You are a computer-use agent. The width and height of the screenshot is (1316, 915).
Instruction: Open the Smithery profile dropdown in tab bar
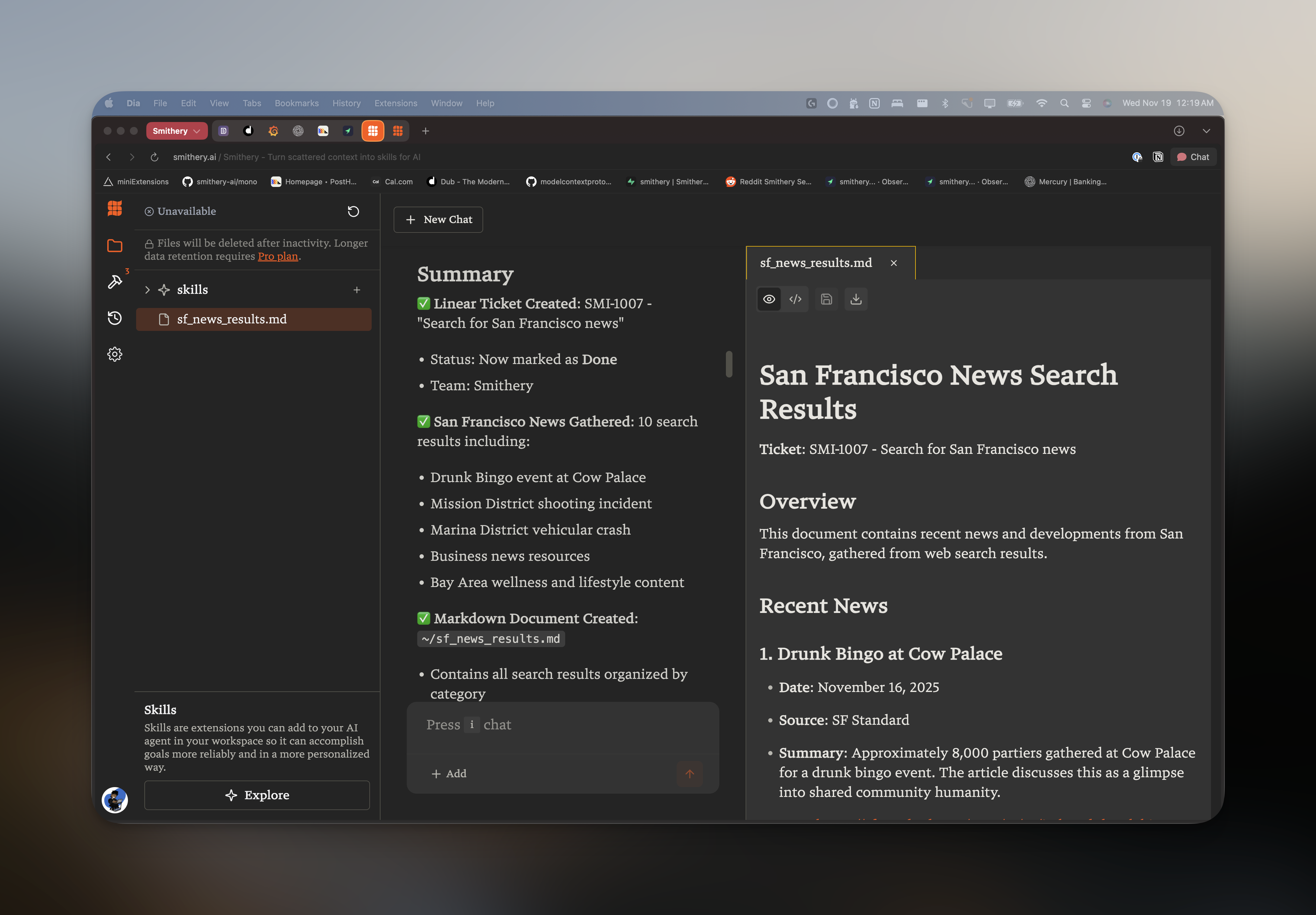(176, 131)
